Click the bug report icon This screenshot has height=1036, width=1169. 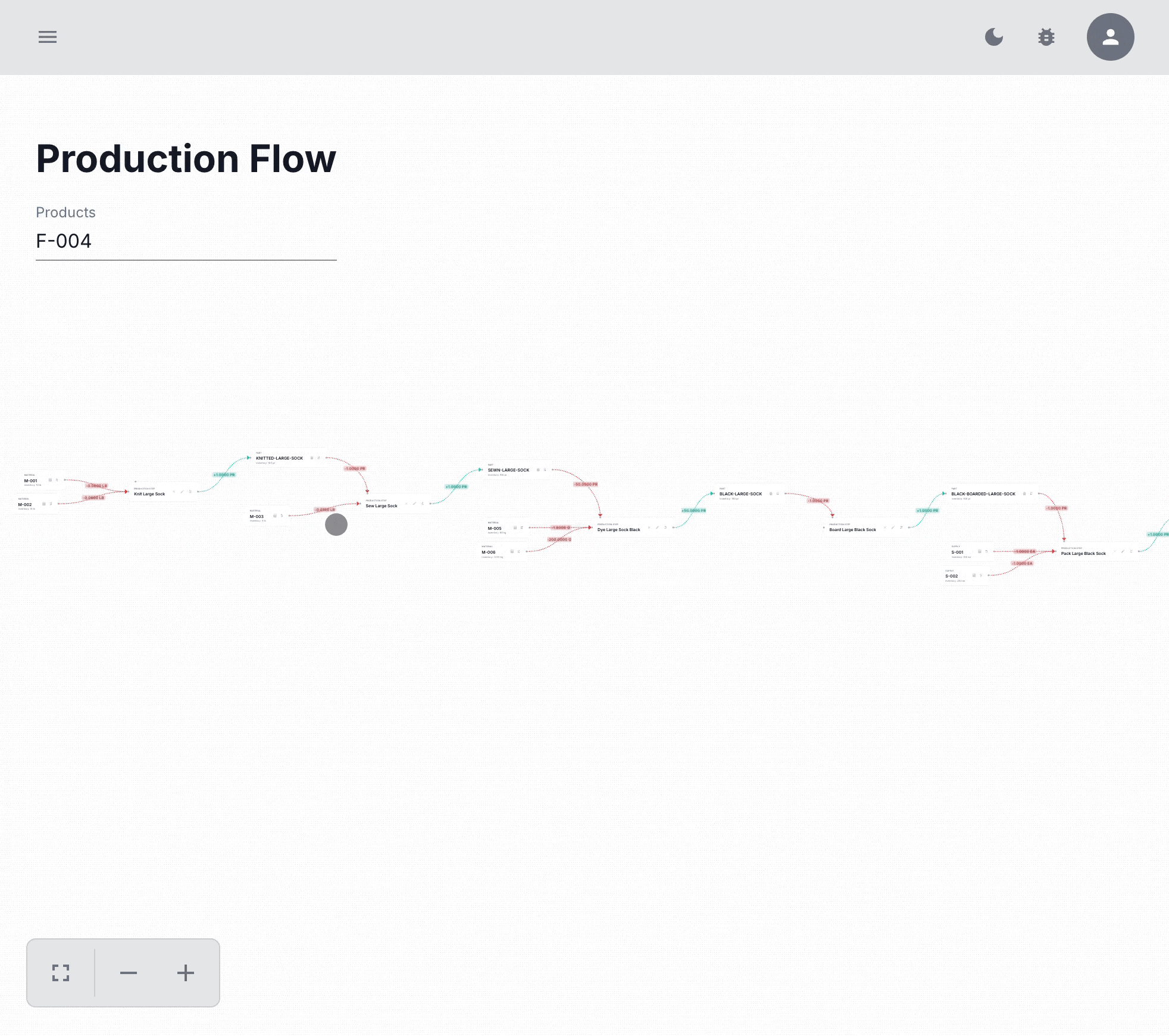1046,37
